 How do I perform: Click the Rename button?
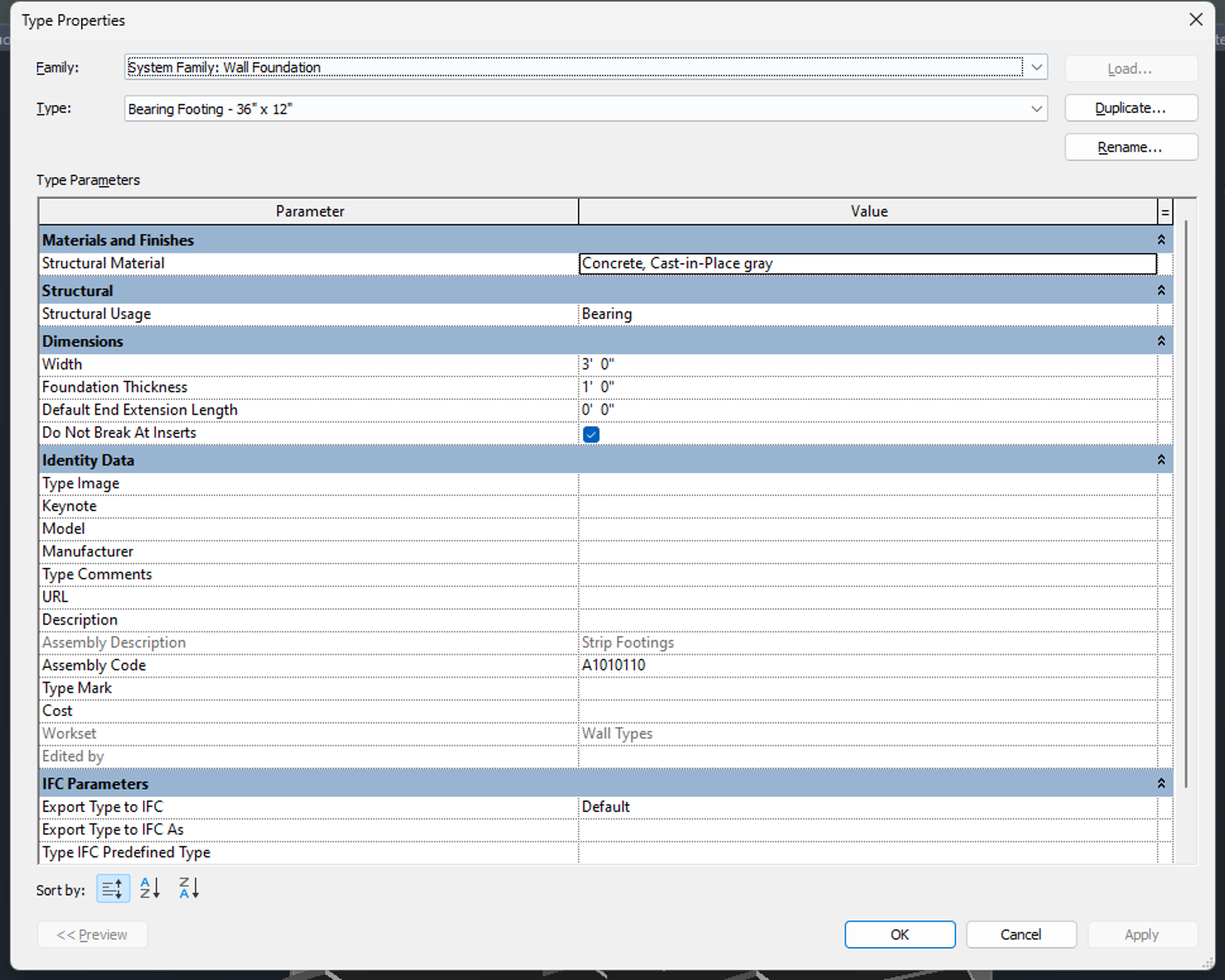[1131, 148]
